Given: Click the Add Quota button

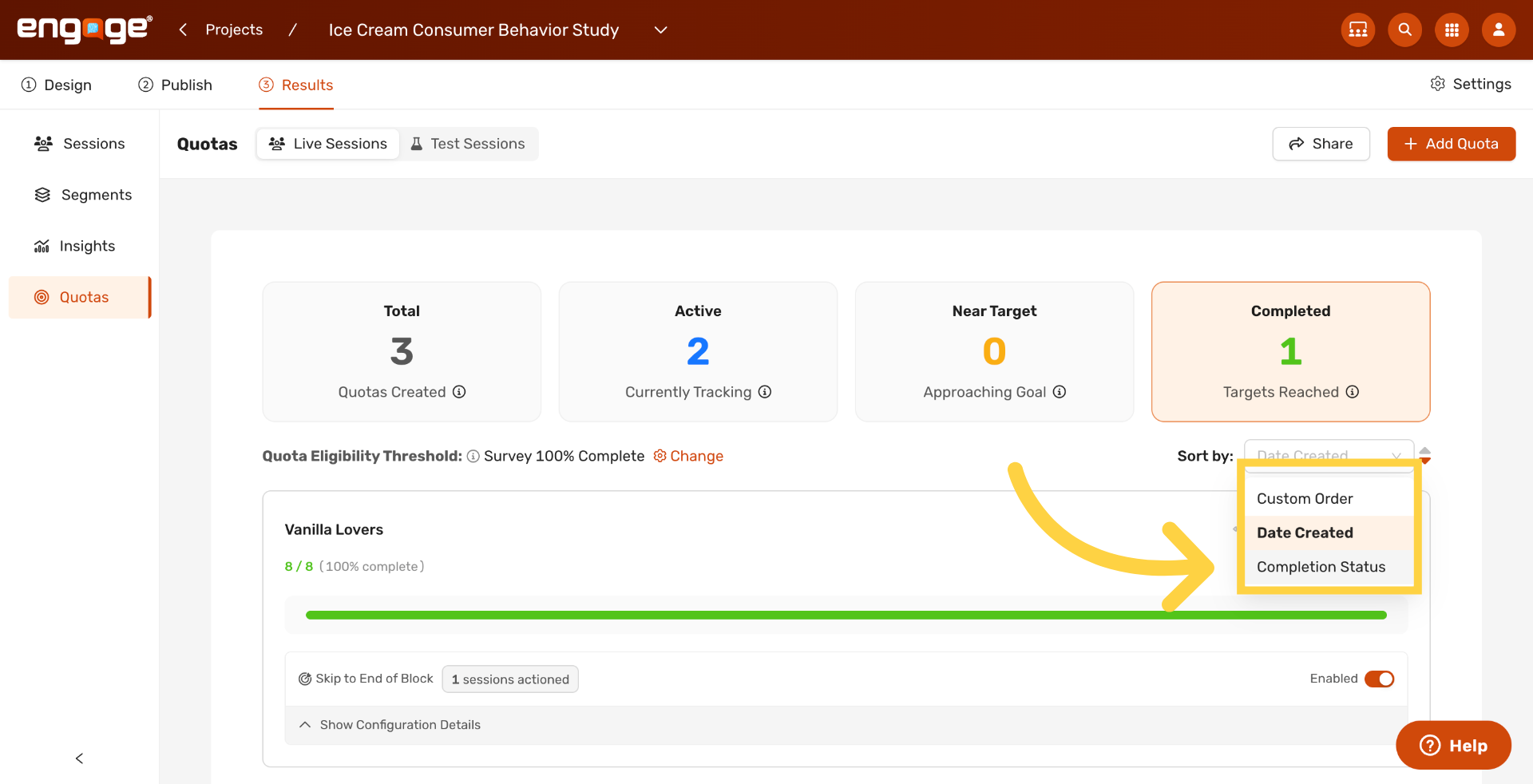Looking at the screenshot, I should [x=1451, y=144].
